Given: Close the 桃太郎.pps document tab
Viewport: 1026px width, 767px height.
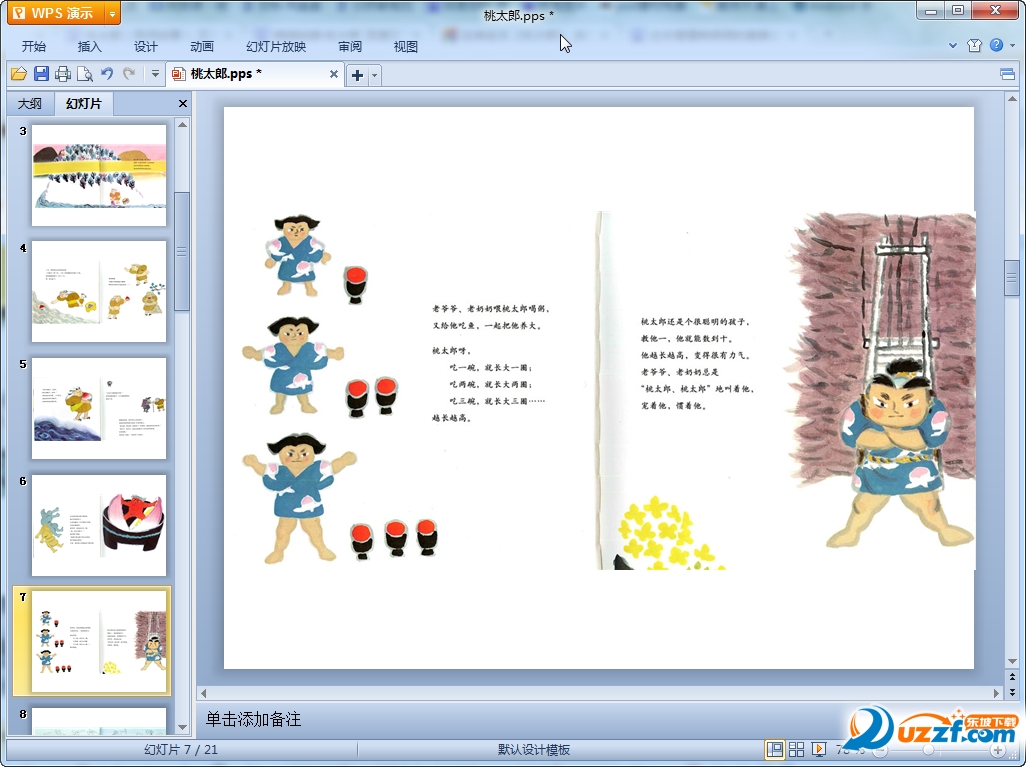Looking at the screenshot, I should pyautogui.click(x=334, y=74).
